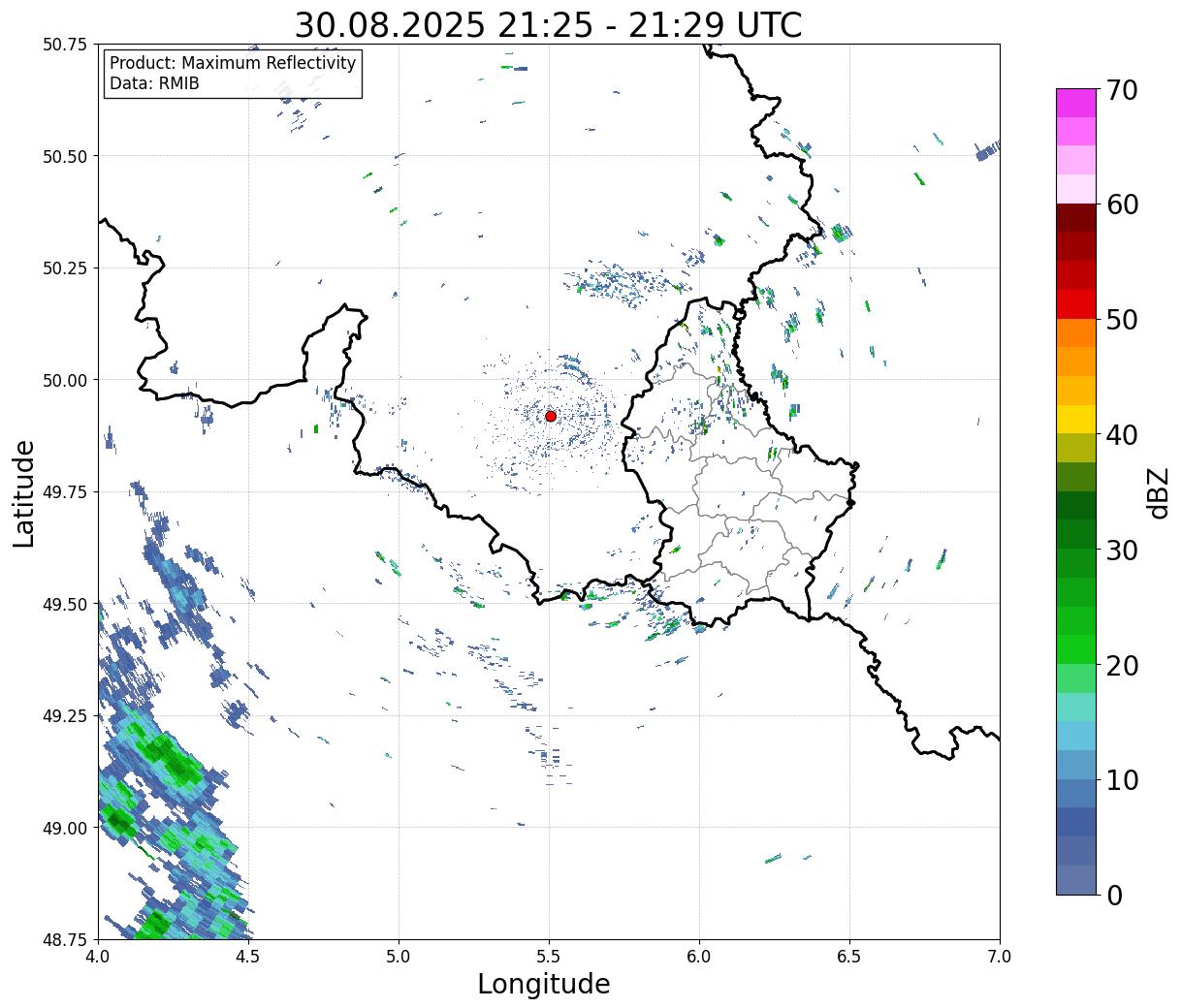Click the 'dBZ' colorbar label
This screenshot has height=1008, width=1182.
(1159, 491)
